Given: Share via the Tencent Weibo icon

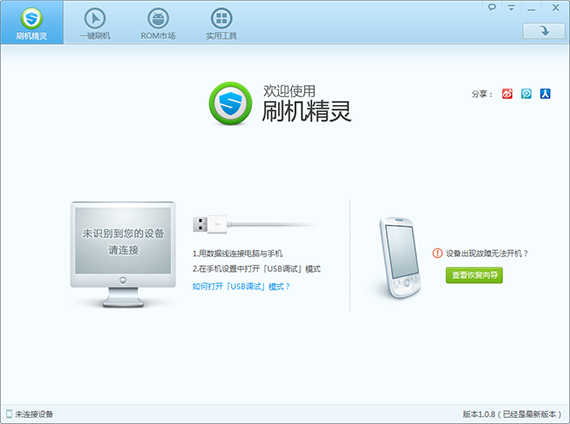Looking at the screenshot, I should [x=526, y=94].
